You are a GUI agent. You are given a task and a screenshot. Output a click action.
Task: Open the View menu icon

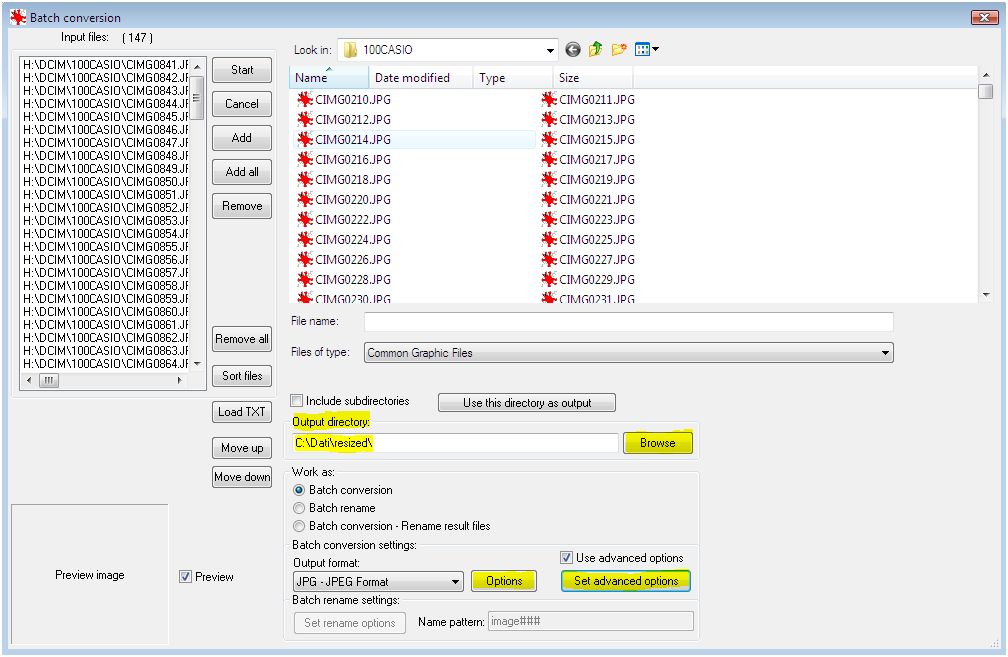coord(647,49)
